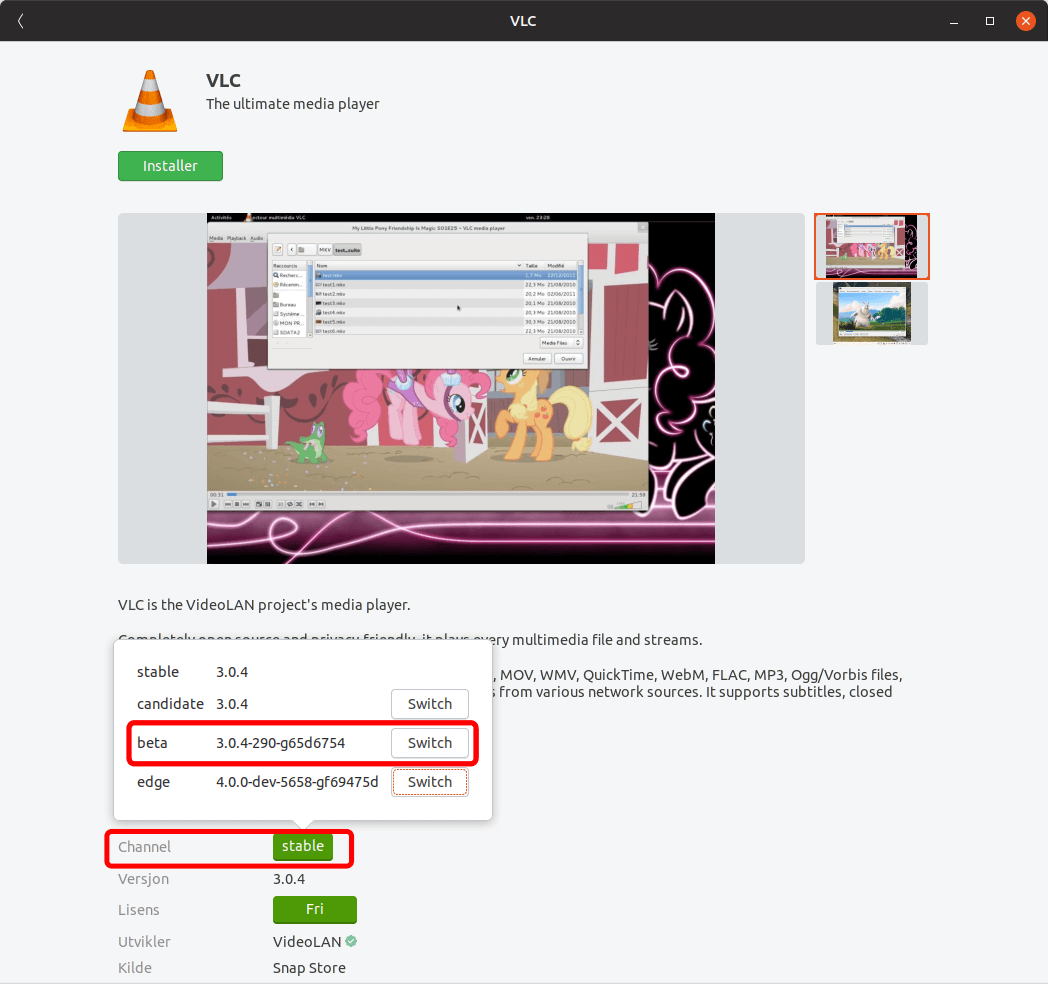Screen dimensions: 1048x984
Task: Click the verified developer badge next to VideoLAN
Action: click(x=352, y=941)
